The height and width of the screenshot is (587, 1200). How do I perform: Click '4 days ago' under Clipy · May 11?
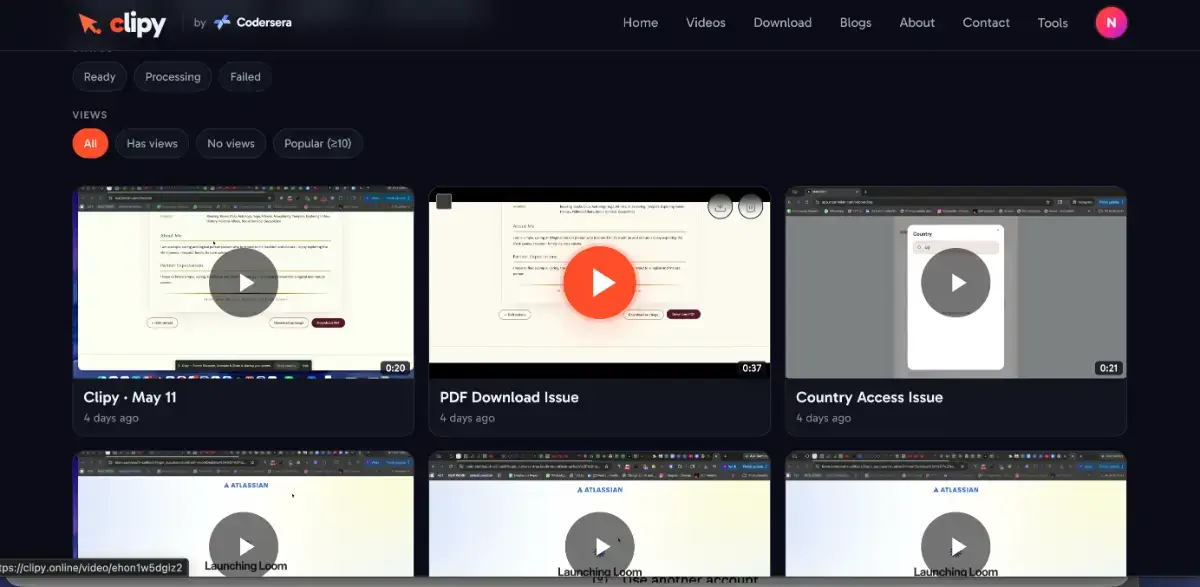pyautogui.click(x=111, y=418)
